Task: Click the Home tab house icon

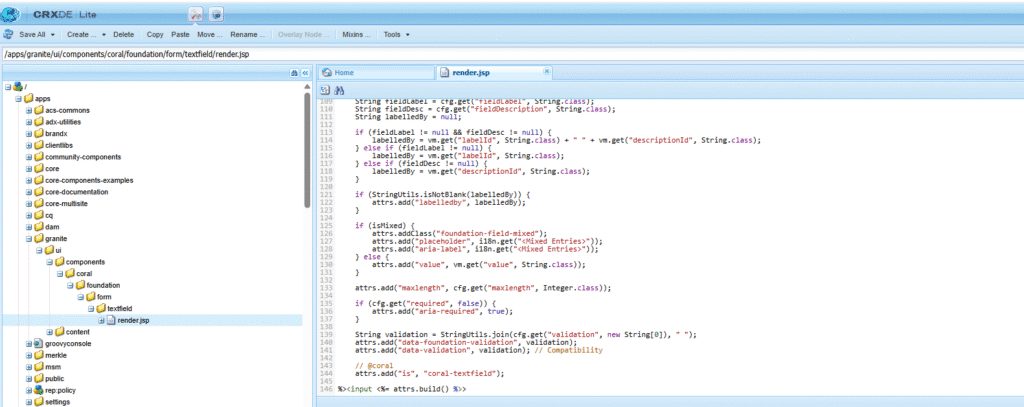Action: pos(327,73)
